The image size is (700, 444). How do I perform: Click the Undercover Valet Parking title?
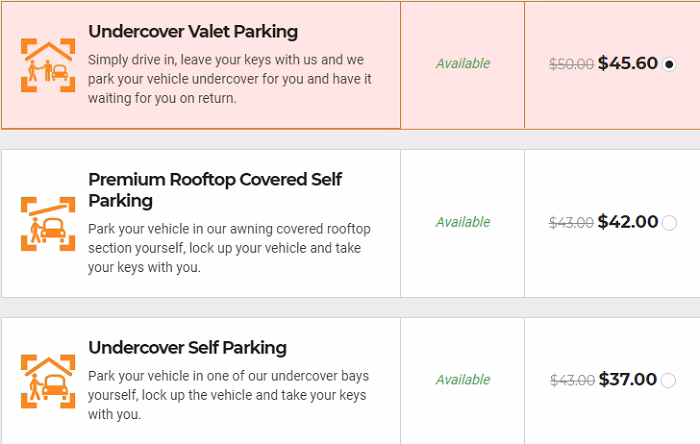coord(193,32)
